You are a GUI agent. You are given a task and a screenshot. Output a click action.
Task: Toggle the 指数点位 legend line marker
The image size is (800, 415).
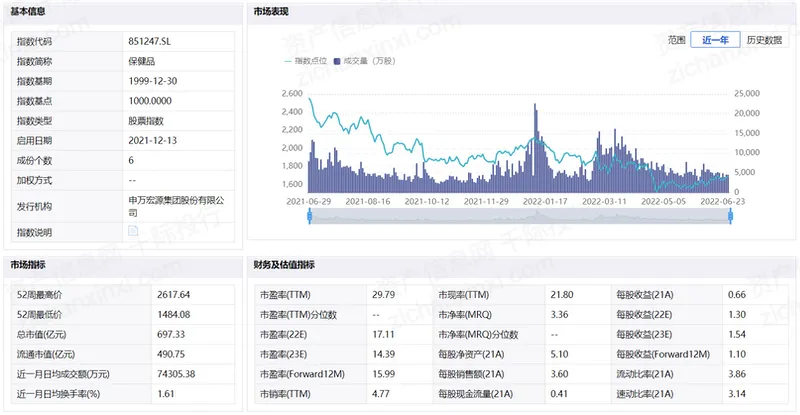288,61
